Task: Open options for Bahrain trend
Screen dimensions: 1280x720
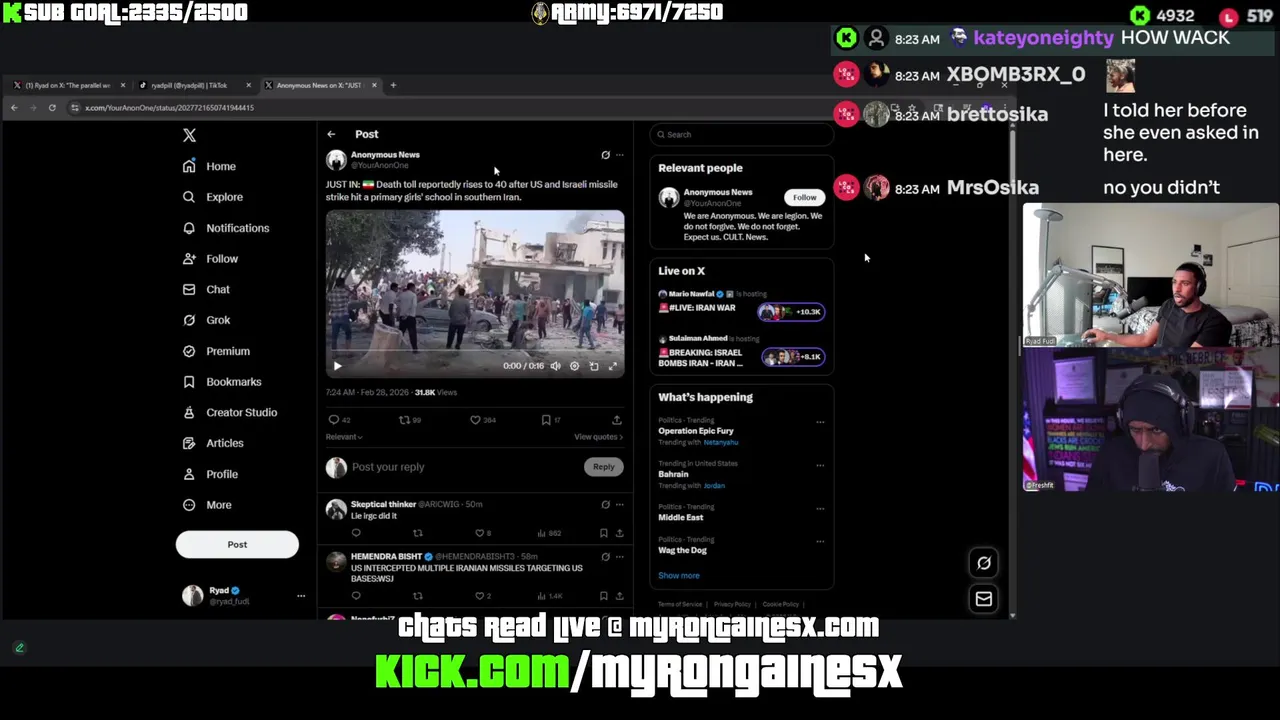Action: [820, 465]
